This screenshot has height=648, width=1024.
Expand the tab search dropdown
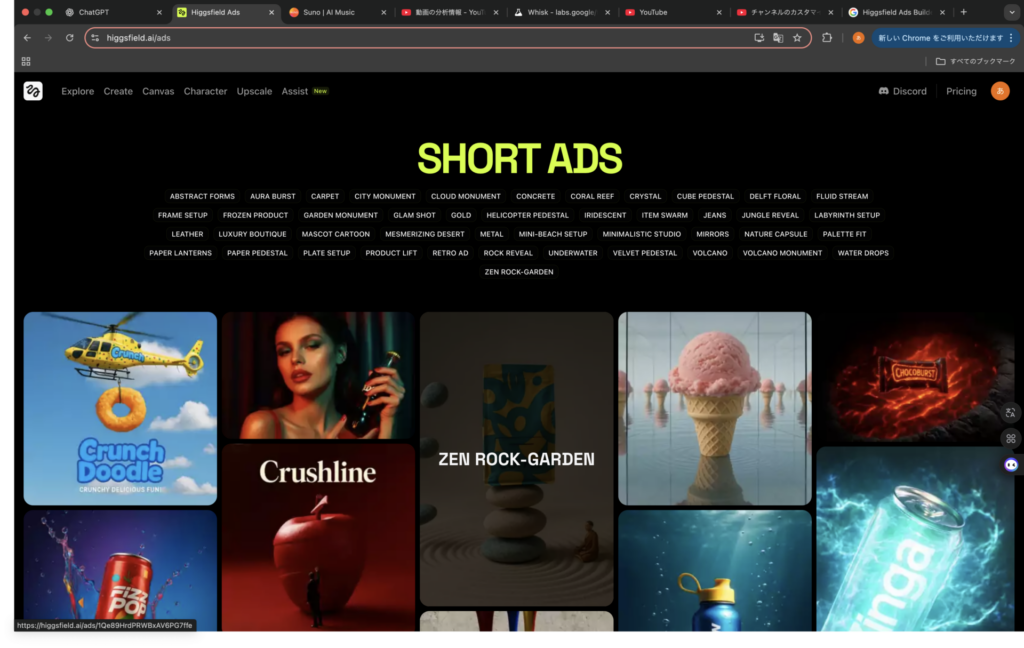[x=1012, y=12]
